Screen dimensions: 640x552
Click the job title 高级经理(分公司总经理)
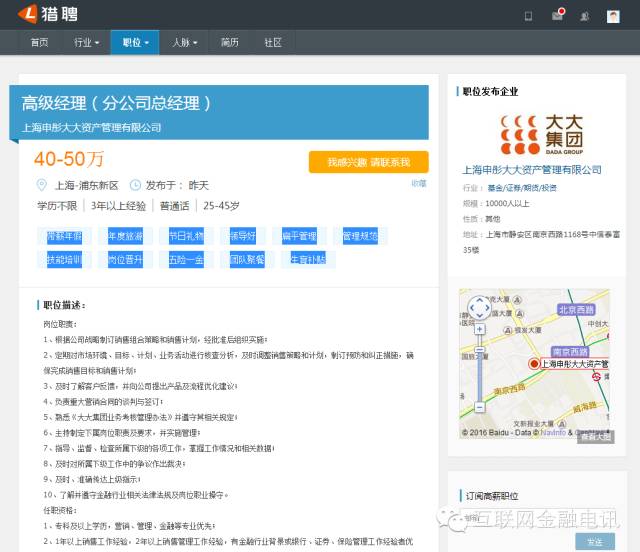pyautogui.click(x=116, y=103)
